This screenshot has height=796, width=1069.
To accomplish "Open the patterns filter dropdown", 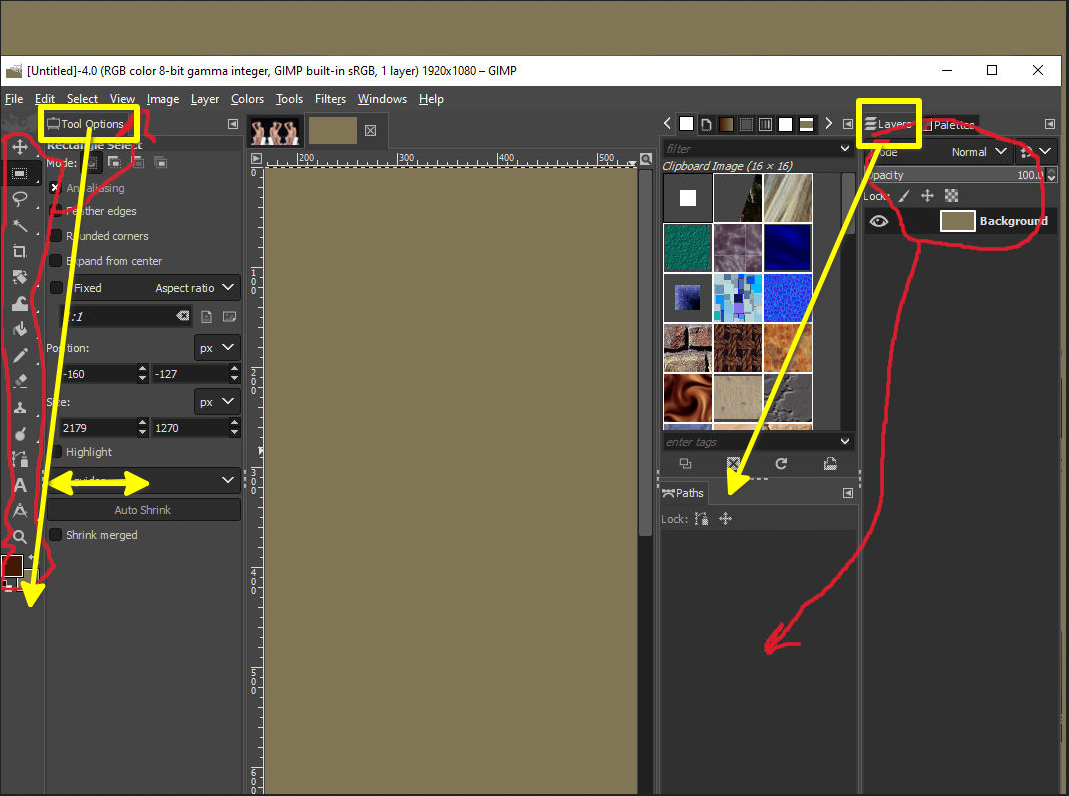I will pos(845,148).
